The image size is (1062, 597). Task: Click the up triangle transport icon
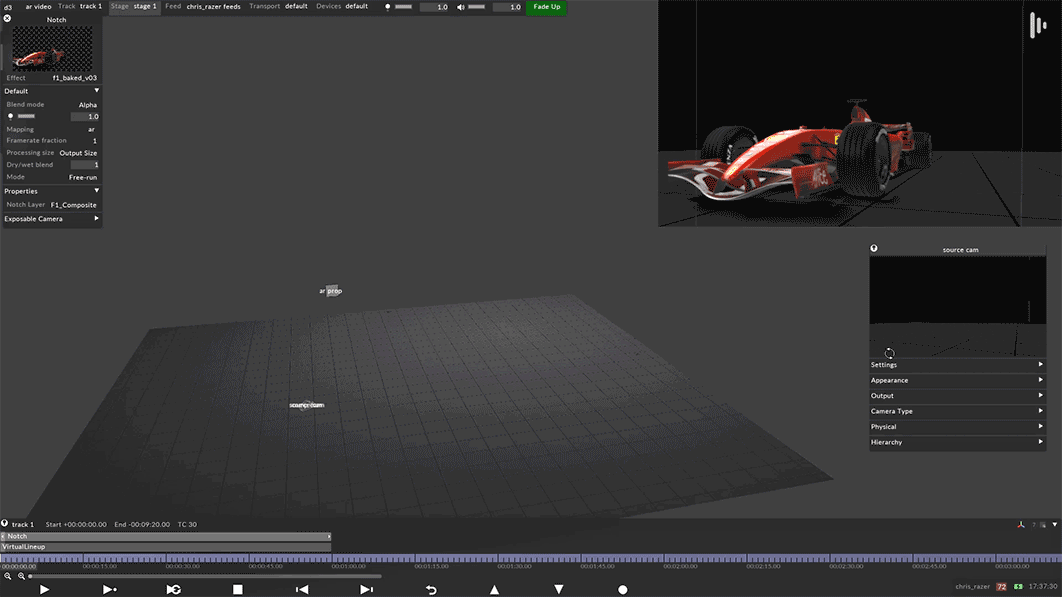(494, 590)
